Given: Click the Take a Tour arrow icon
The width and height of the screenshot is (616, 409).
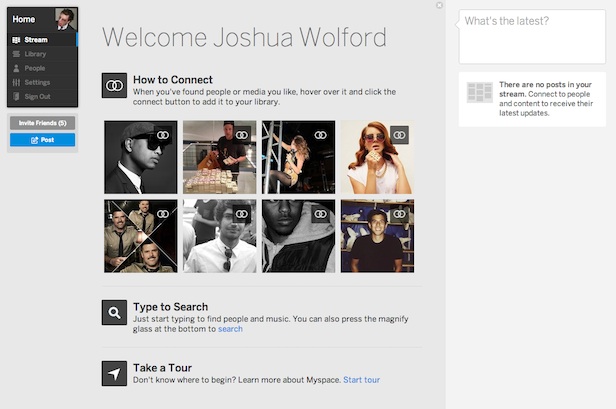Looking at the screenshot, I should click(x=114, y=373).
